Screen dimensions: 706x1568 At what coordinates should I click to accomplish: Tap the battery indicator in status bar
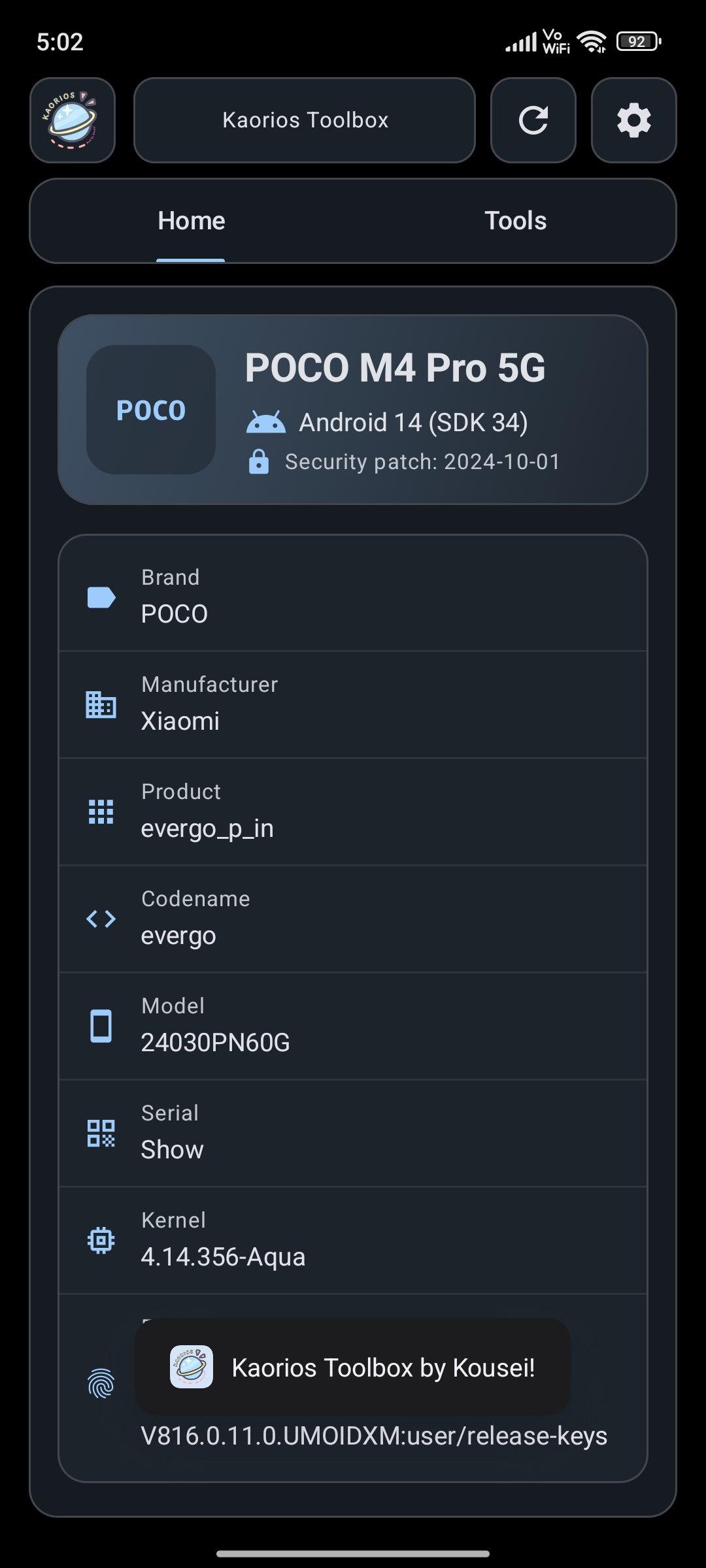pyautogui.click(x=638, y=42)
